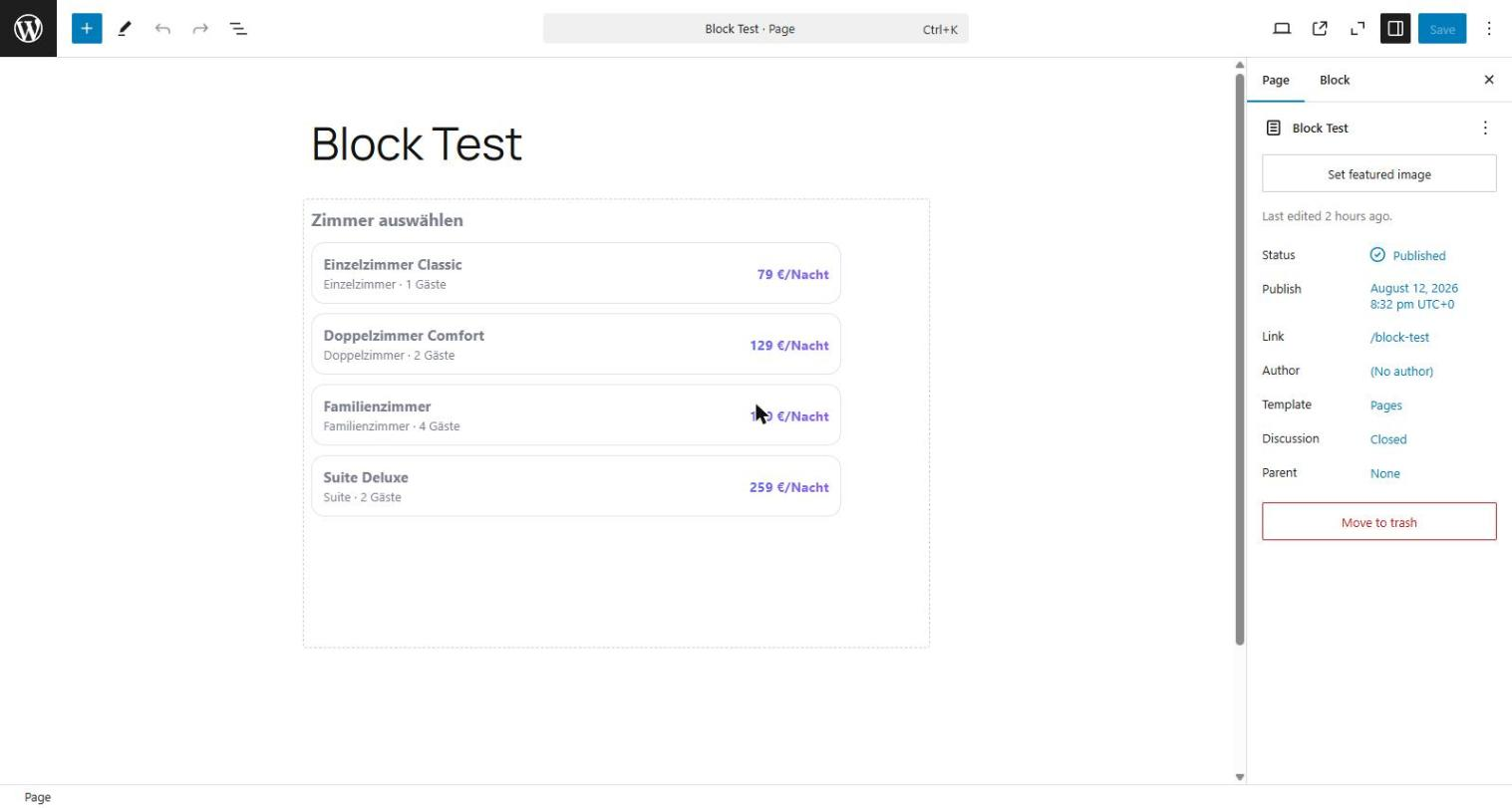The image size is (1512, 808).
Task: Open the publish date August 12, 2026
Action: (1413, 296)
